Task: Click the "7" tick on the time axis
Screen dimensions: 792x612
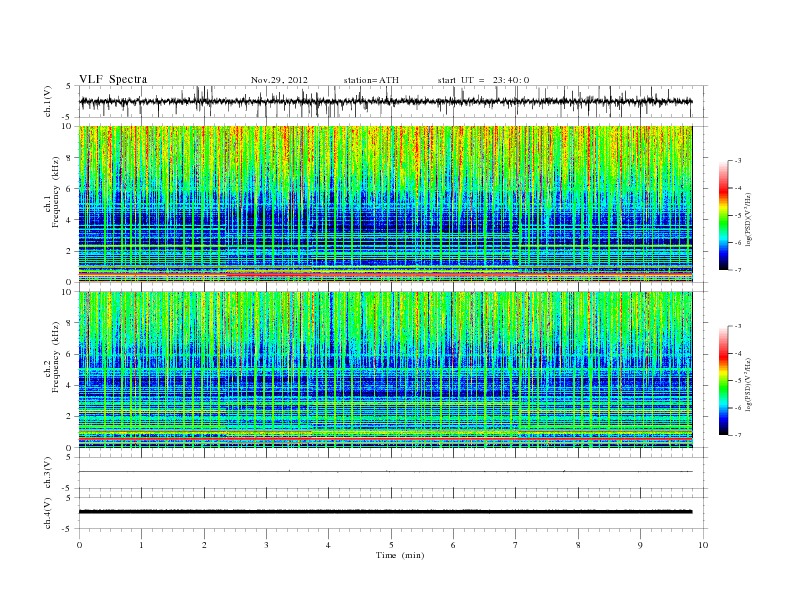Action: [516, 545]
